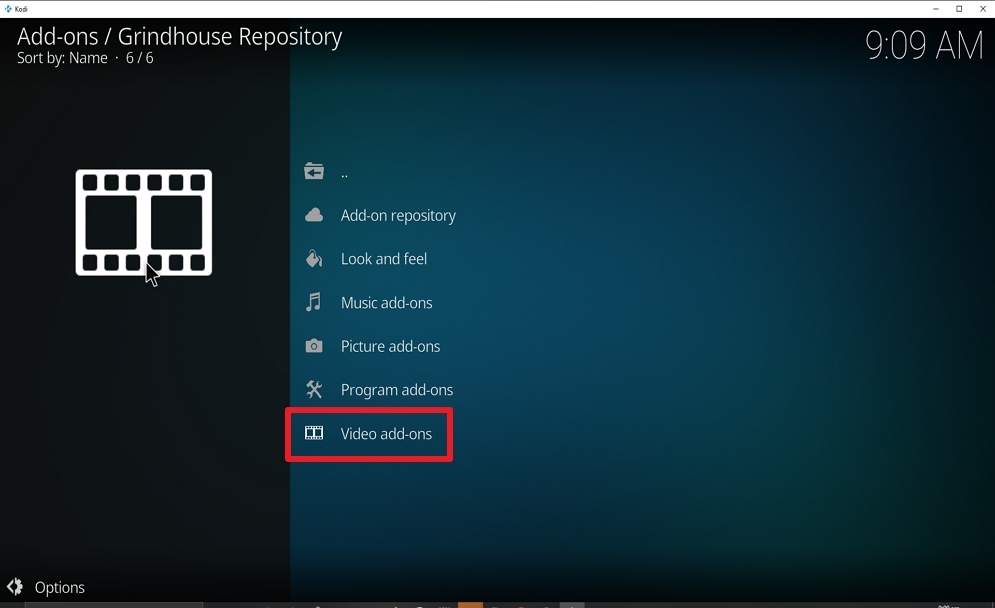The width and height of the screenshot is (995, 608).
Task: Click the cloud icon for Add-on repository
Action: click(x=313, y=215)
